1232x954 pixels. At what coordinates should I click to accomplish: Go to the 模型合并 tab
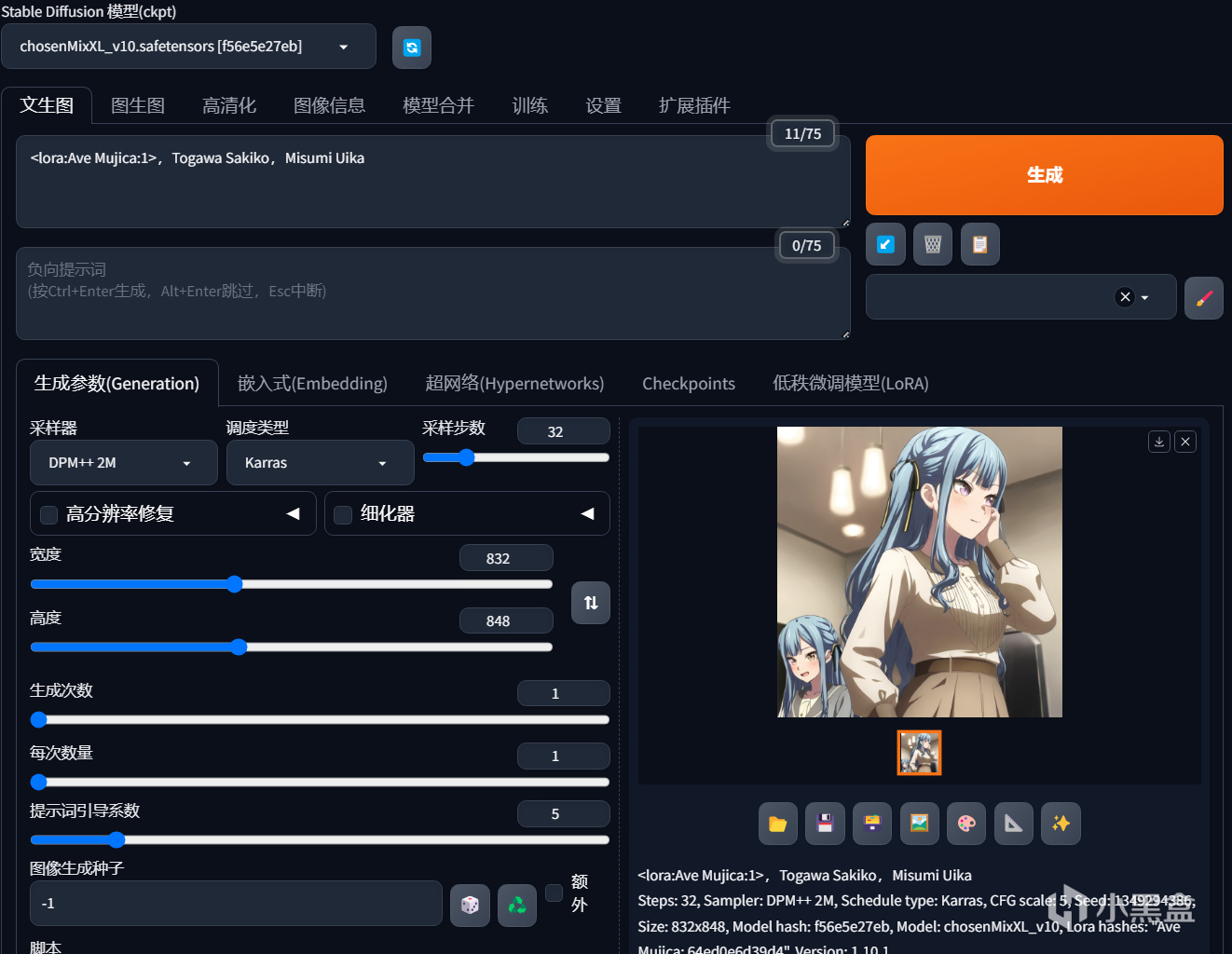[438, 105]
